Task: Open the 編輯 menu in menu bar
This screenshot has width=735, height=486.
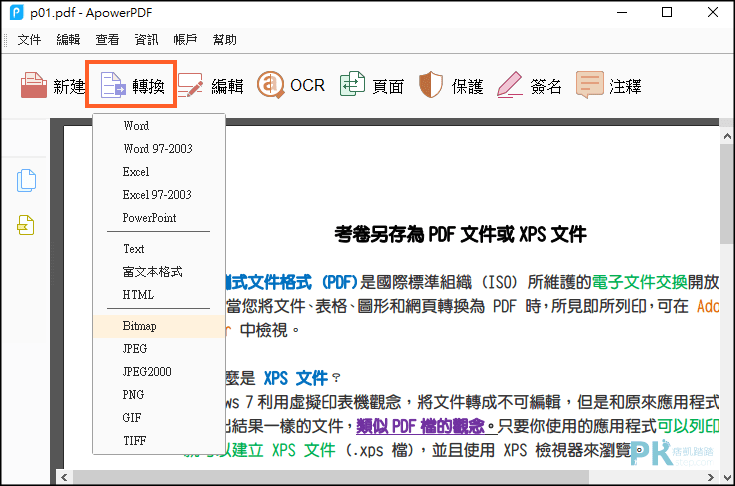Action: pos(68,40)
